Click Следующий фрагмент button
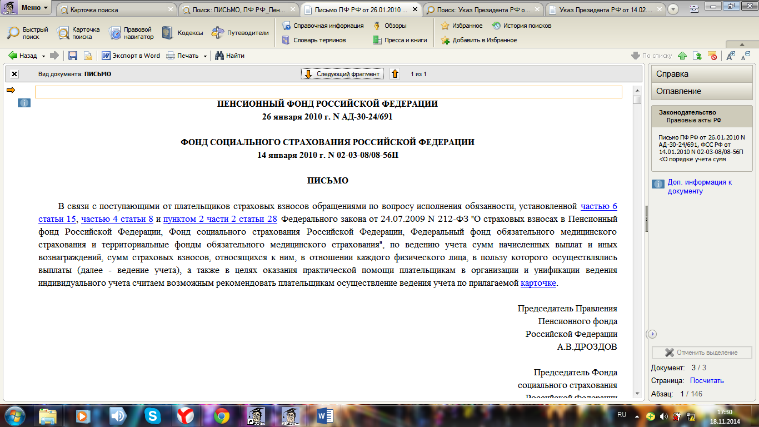Image resolution: width=759 pixels, height=427 pixels. (x=342, y=74)
